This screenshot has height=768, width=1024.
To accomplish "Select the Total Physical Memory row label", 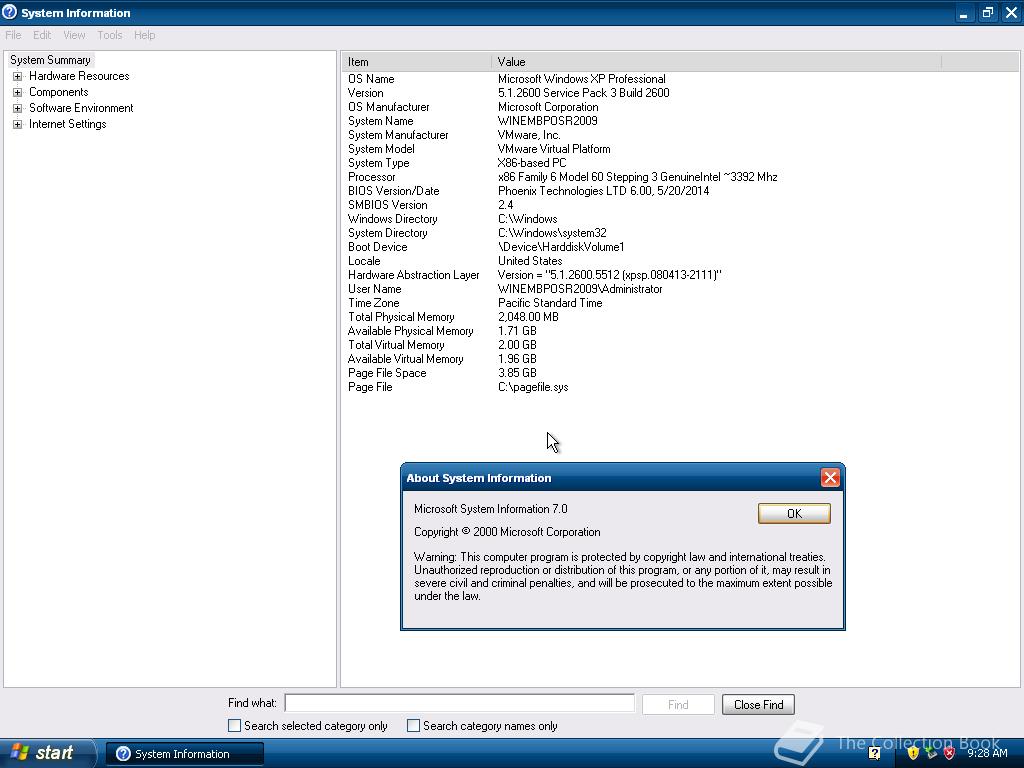I will [401, 317].
